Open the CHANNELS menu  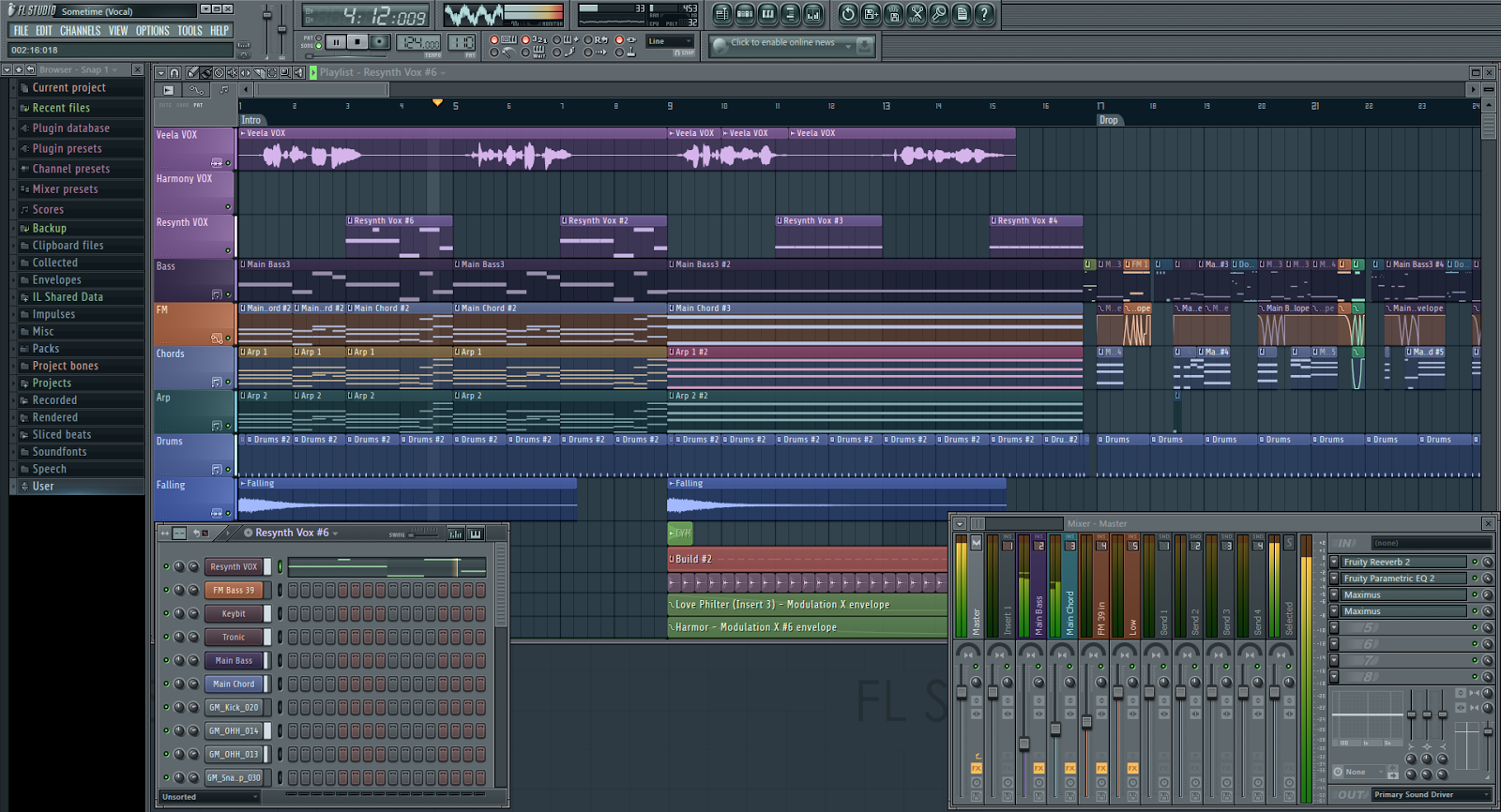point(81,31)
